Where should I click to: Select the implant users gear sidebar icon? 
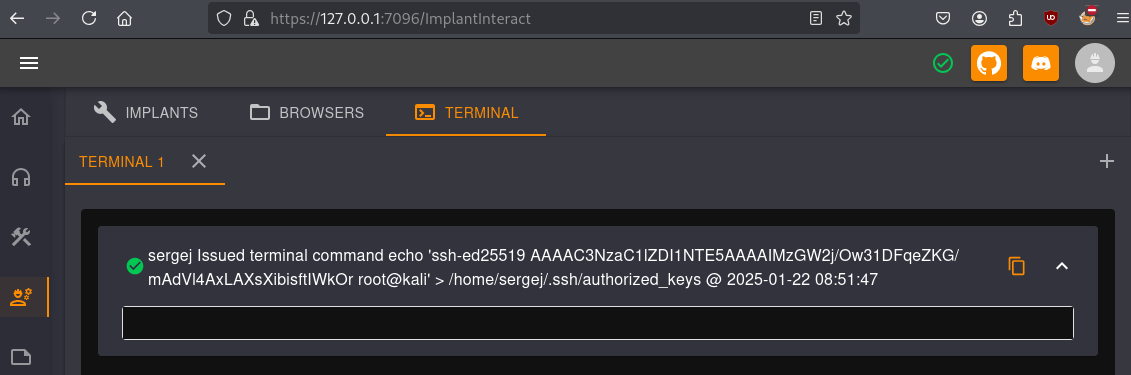(x=21, y=297)
